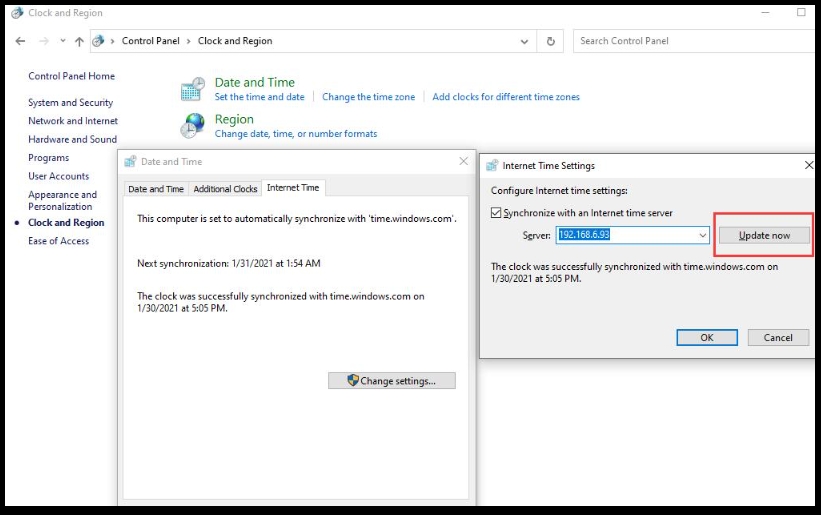Open the address bar history dropdown
This screenshot has width=821, height=515.
526,41
